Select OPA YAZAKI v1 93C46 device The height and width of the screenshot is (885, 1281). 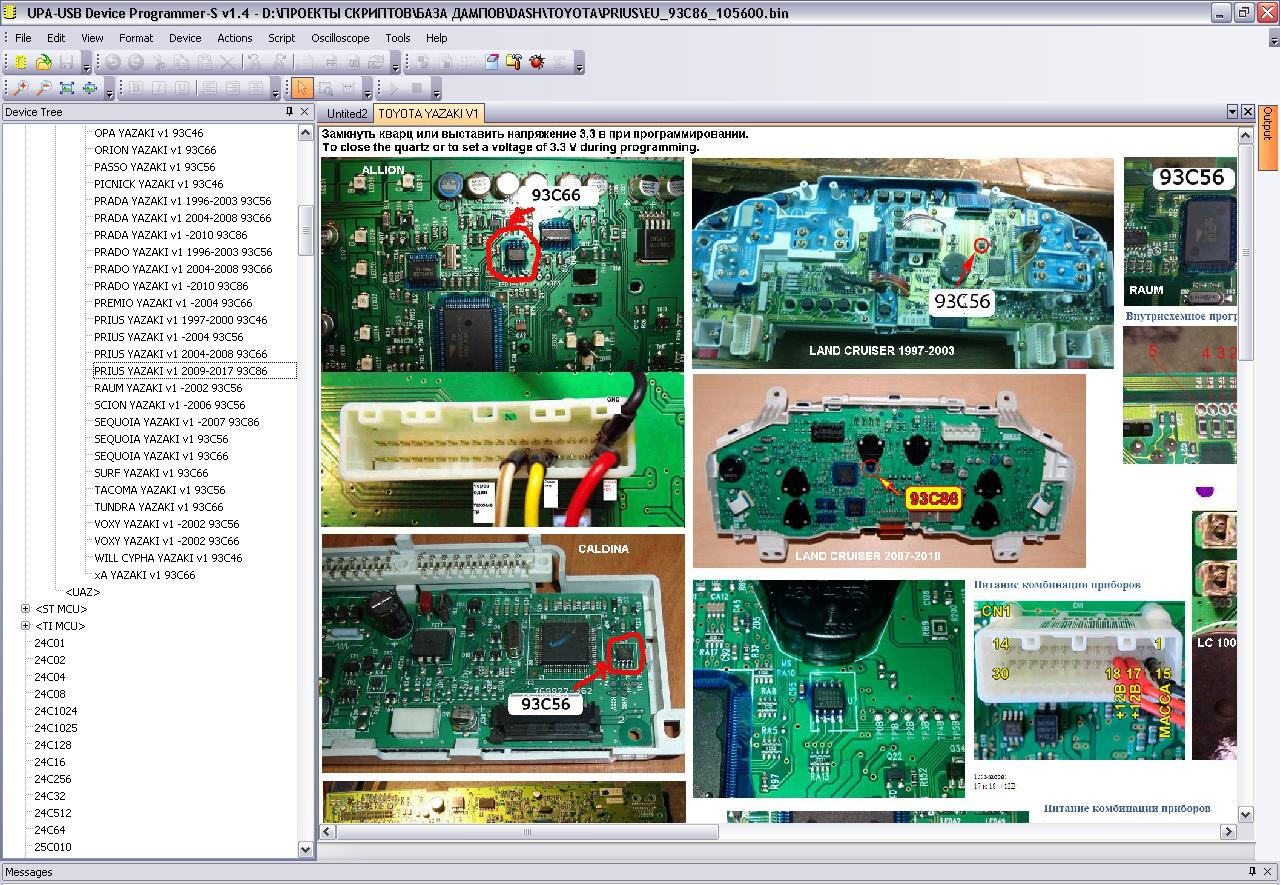tap(149, 133)
